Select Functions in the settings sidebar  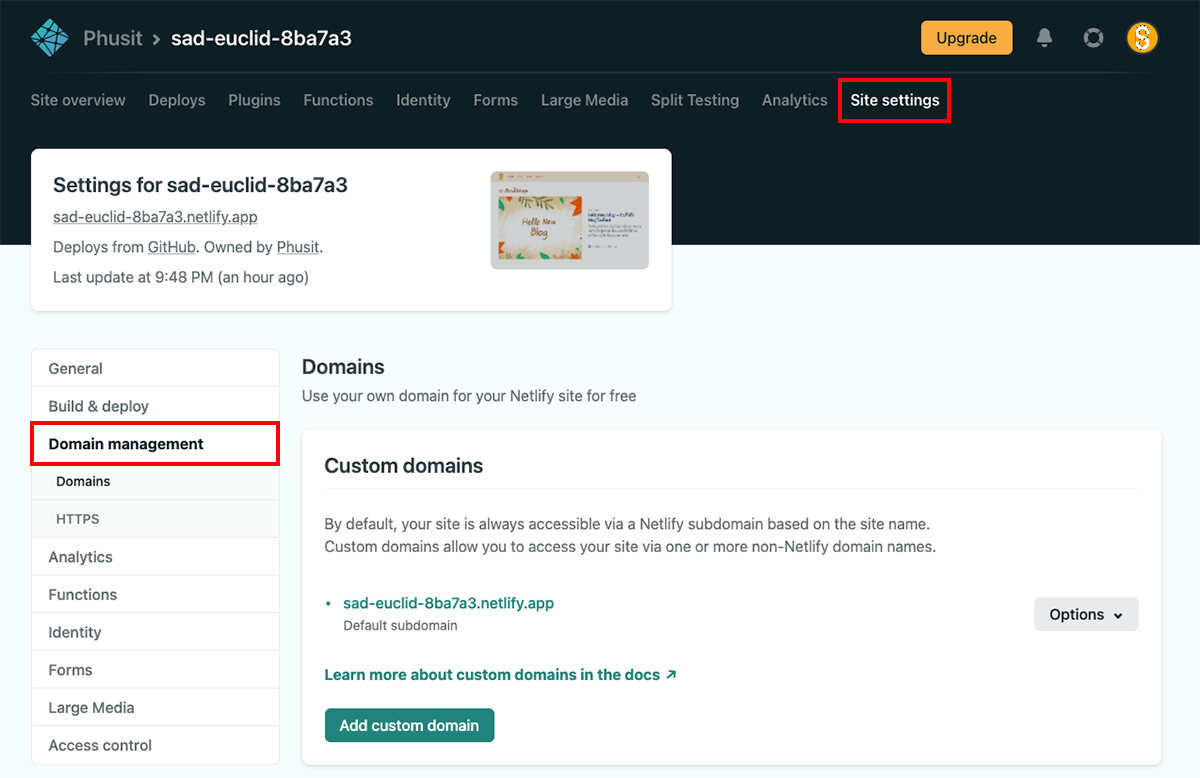(x=155, y=595)
